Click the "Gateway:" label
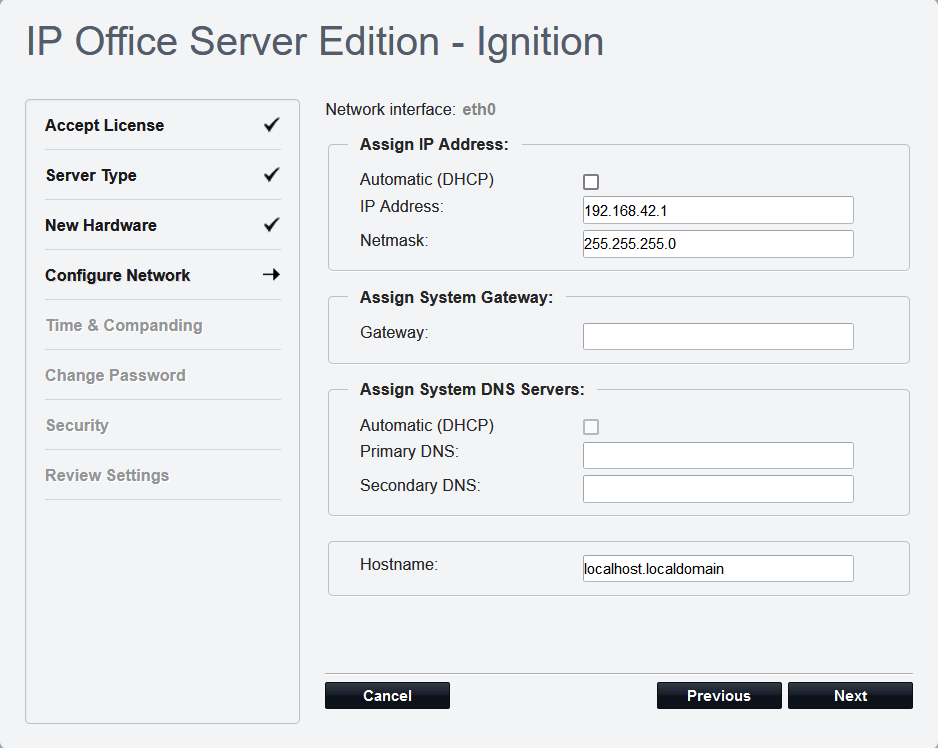This screenshot has height=748, width=938. tap(394, 332)
